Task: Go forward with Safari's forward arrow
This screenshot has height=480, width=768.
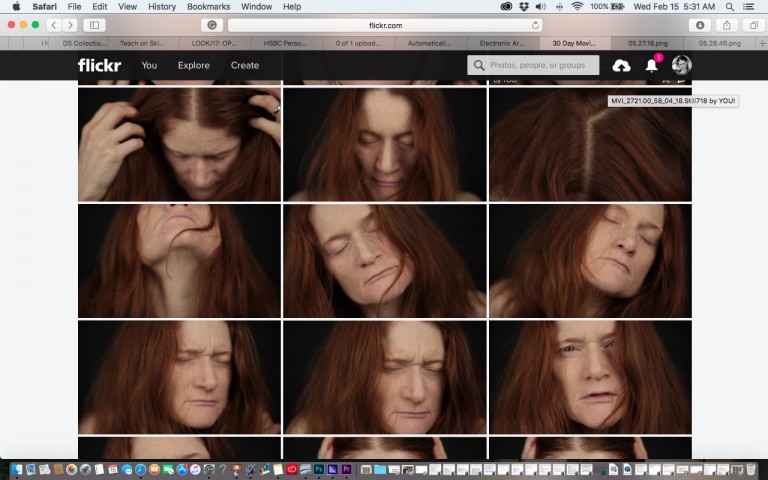Action: click(70, 25)
